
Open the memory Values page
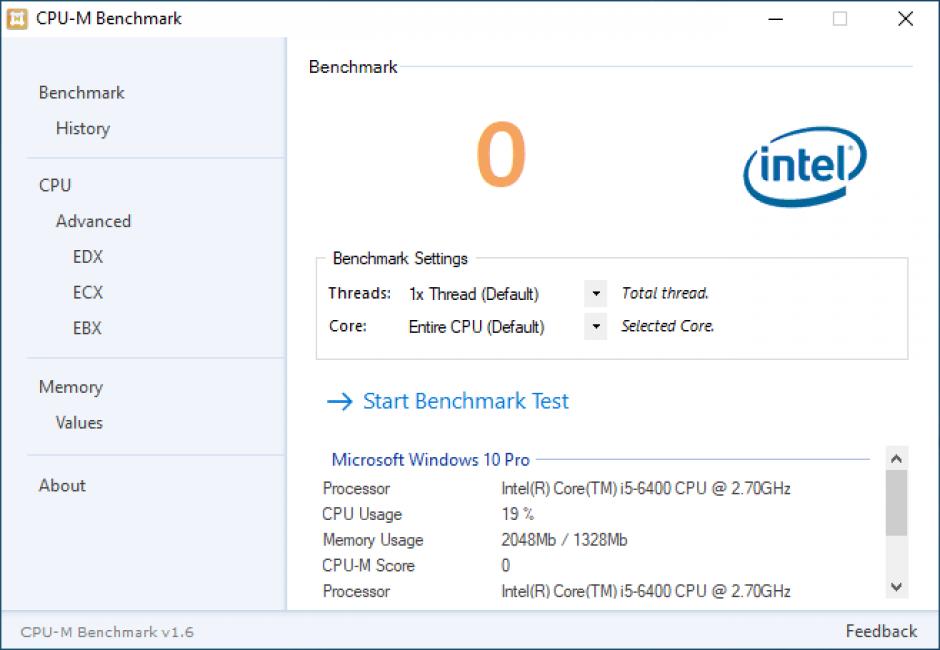coord(79,423)
